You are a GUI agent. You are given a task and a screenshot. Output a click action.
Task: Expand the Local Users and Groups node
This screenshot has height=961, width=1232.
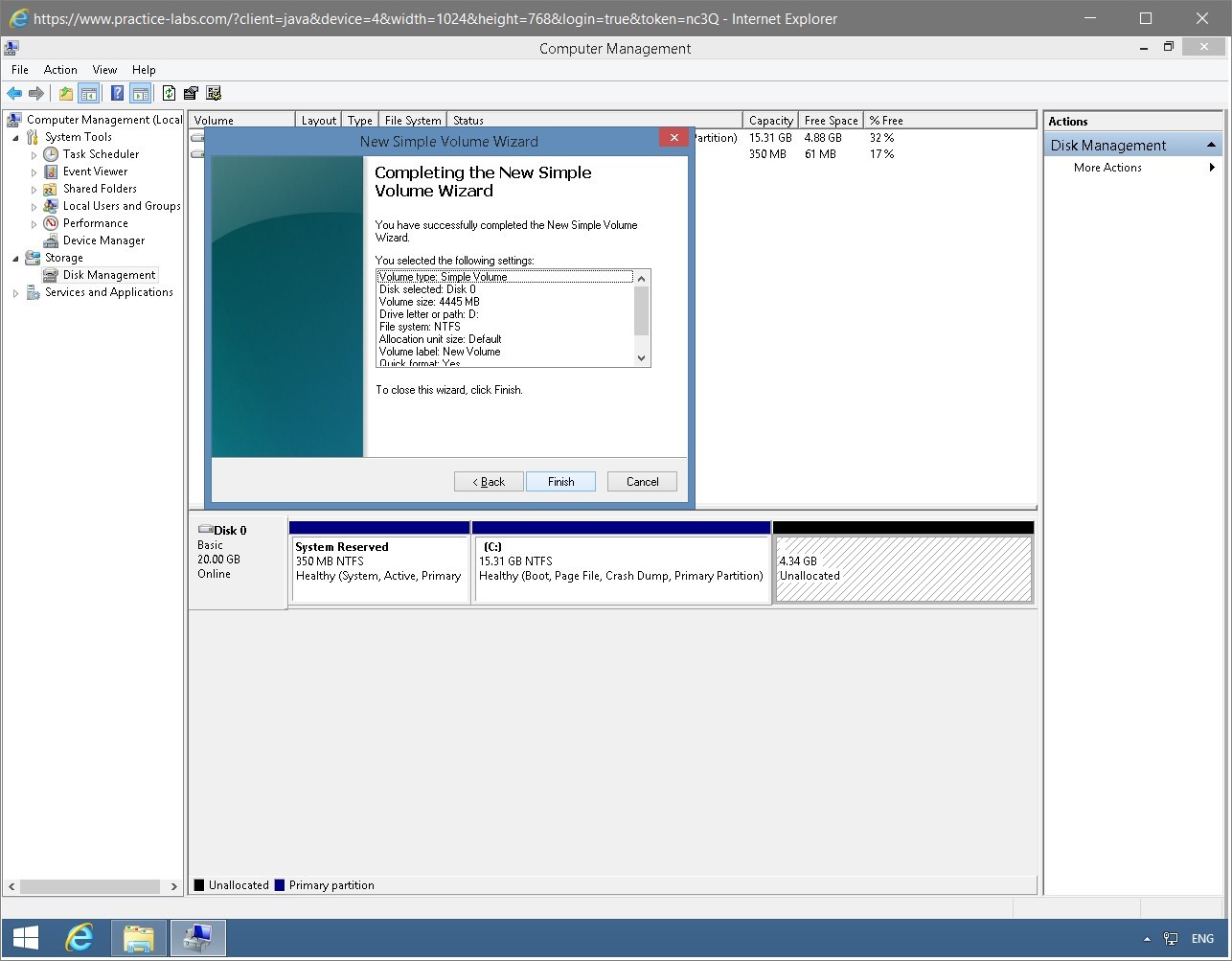(x=33, y=206)
